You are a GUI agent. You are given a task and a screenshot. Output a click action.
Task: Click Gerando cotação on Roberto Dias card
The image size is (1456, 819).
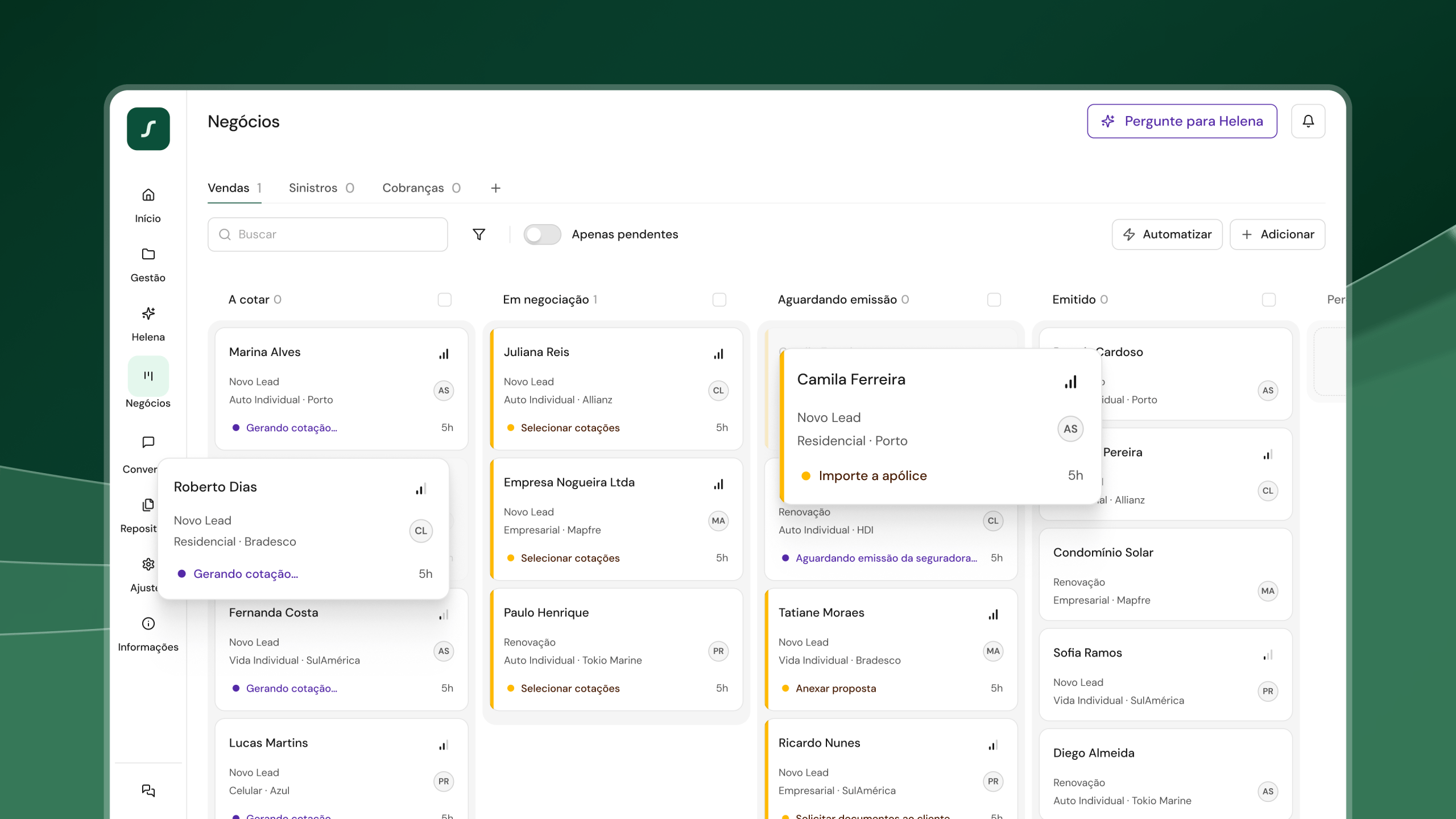click(246, 574)
